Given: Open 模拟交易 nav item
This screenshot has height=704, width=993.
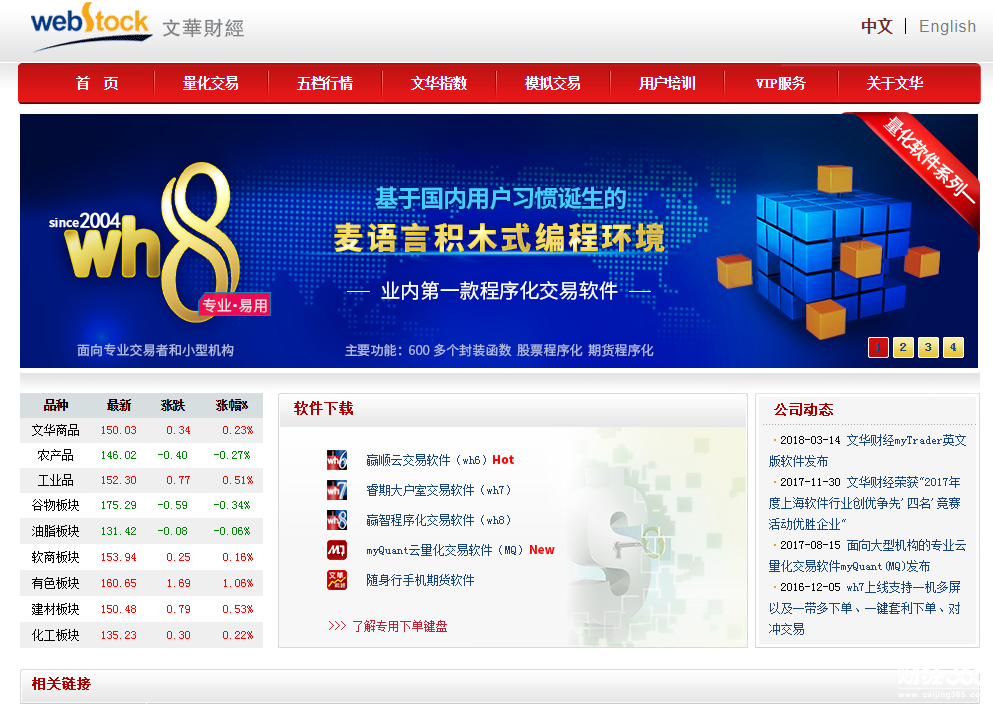Looking at the screenshot, I should [553, 83].
